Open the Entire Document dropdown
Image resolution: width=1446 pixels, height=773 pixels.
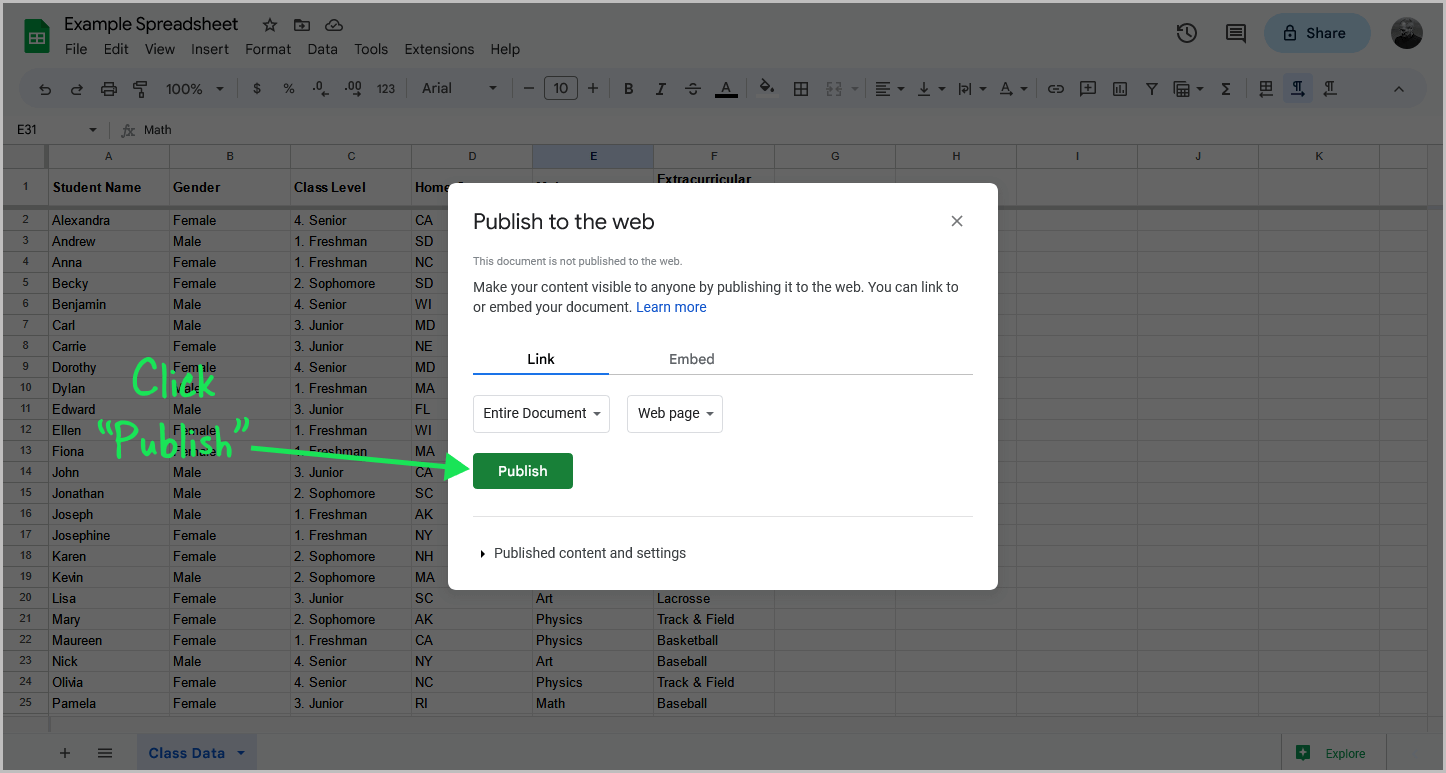(x=541, y=413)
